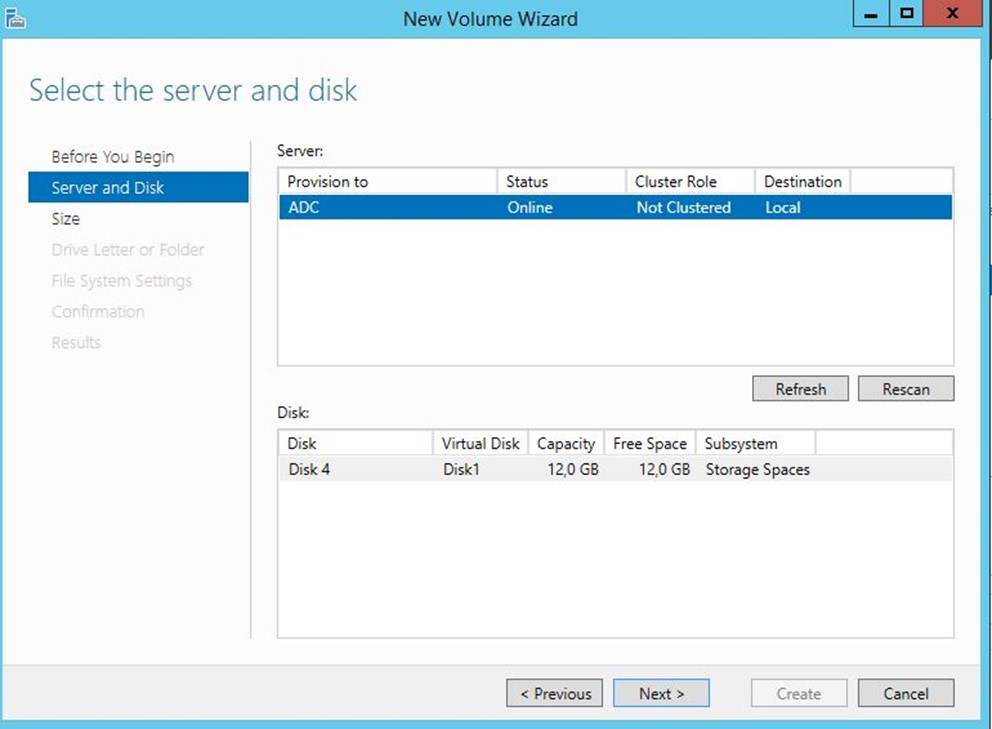Select the ADC server row
The height and width of the screenshot is (729, 992).
[x=616, y=208]
